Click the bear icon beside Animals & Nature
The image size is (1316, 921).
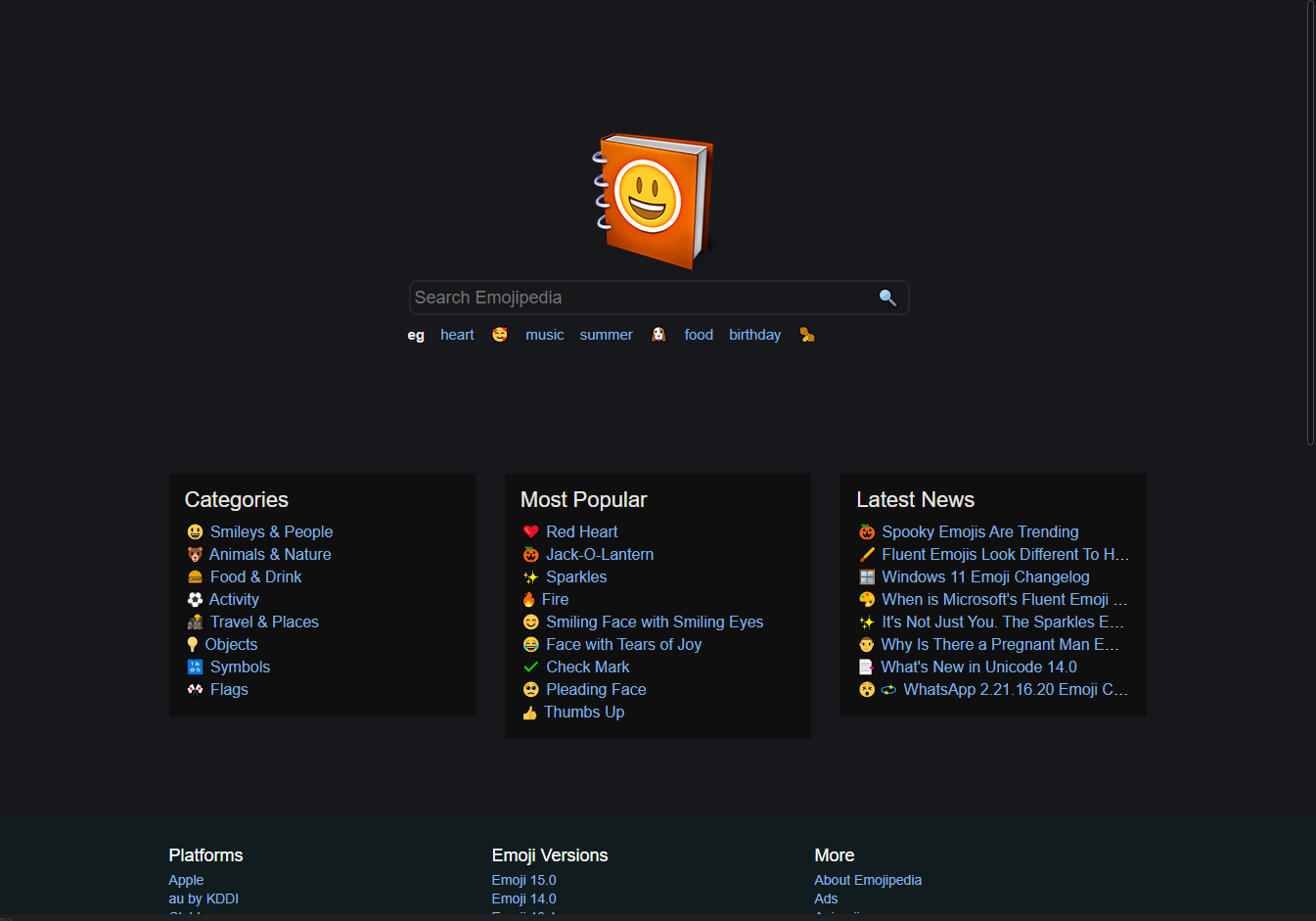(195, 555)
